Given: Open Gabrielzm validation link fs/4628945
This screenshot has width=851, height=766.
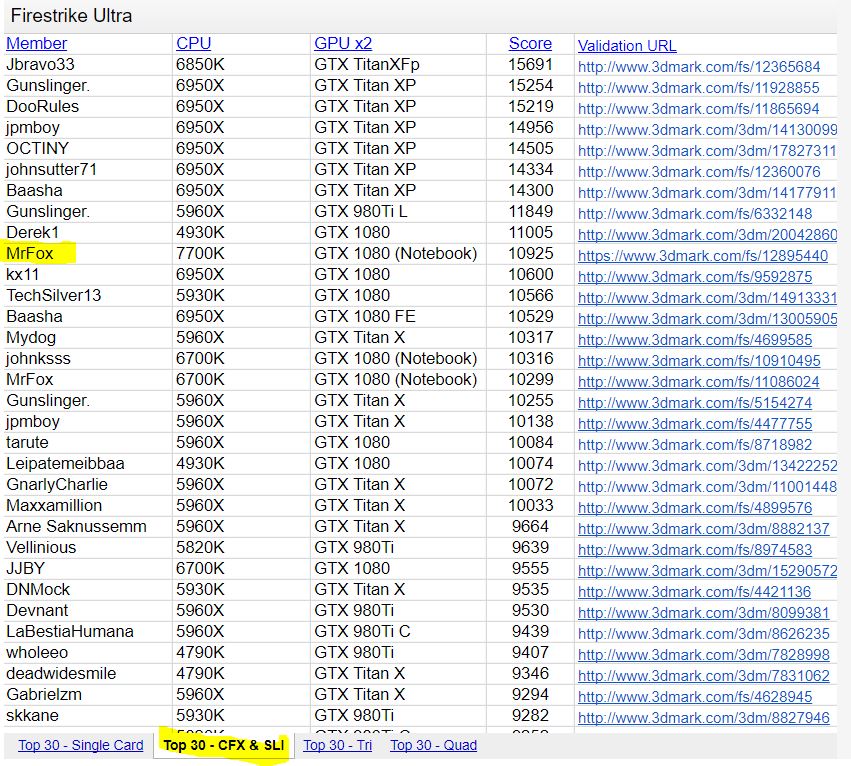Looking at the screenshot, I should click(695, 697).
